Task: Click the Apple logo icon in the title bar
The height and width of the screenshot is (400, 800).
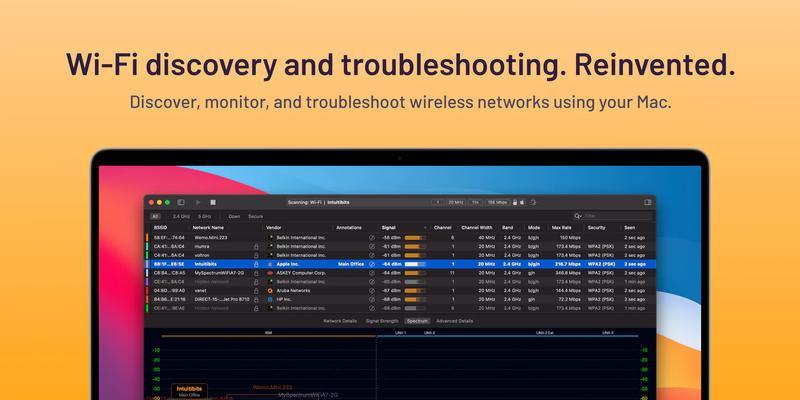Action: [520, 203]
